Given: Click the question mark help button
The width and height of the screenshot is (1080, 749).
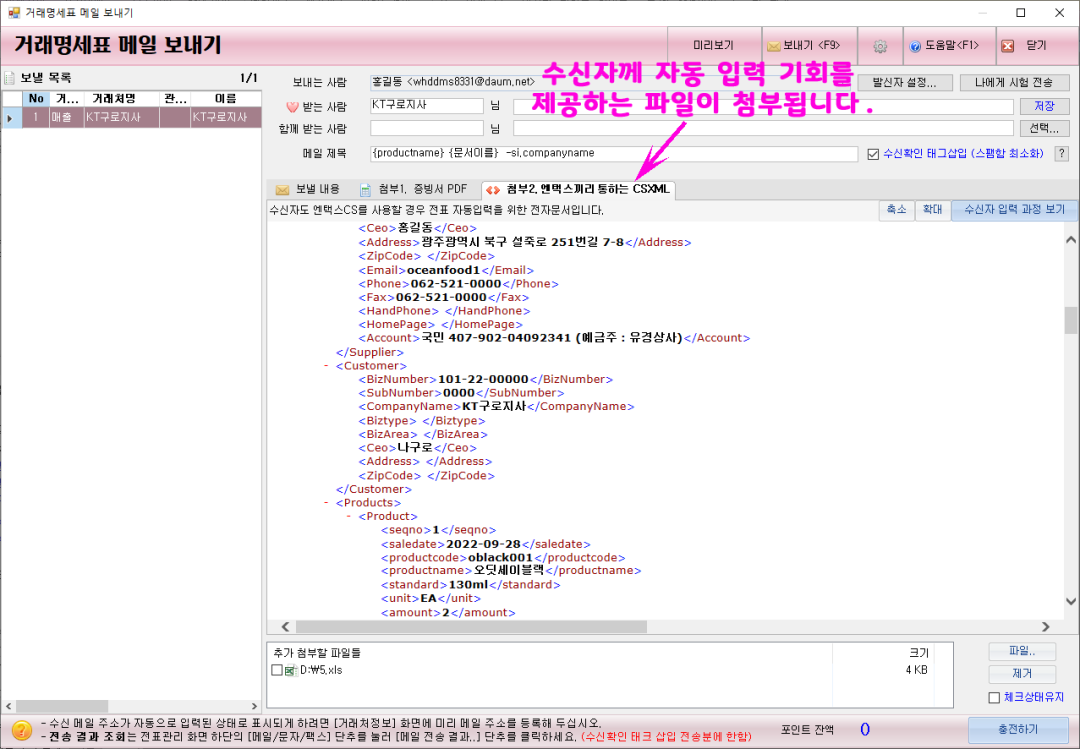Looking at the screenshot, I should [1061, 154].
